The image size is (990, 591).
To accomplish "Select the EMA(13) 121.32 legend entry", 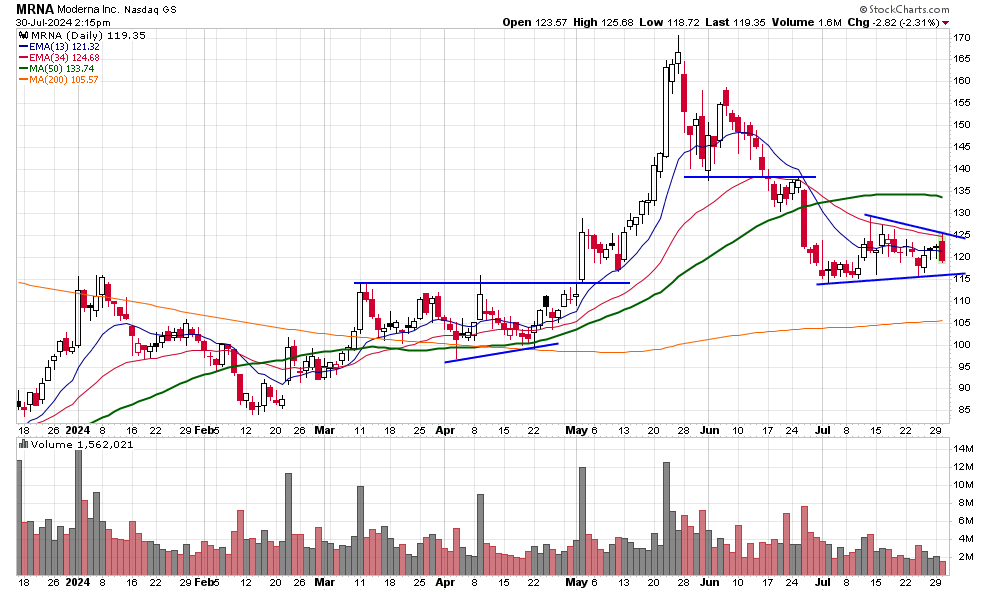I will [x=64, y=47].
